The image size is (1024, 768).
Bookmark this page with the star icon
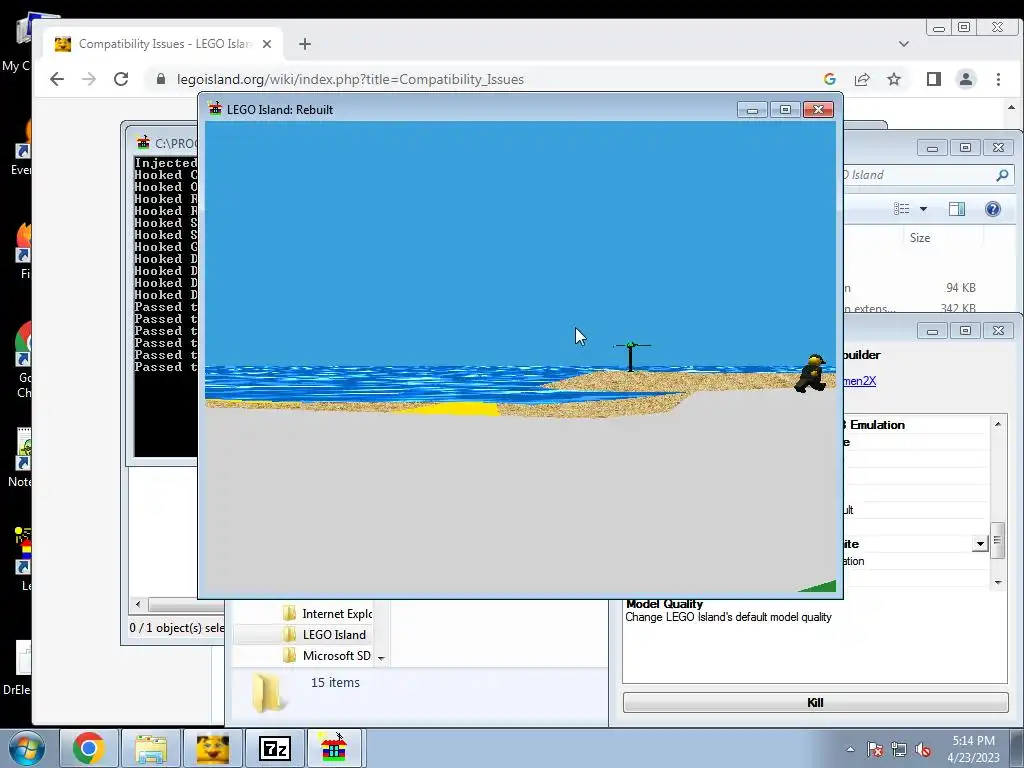pos(893,79)
